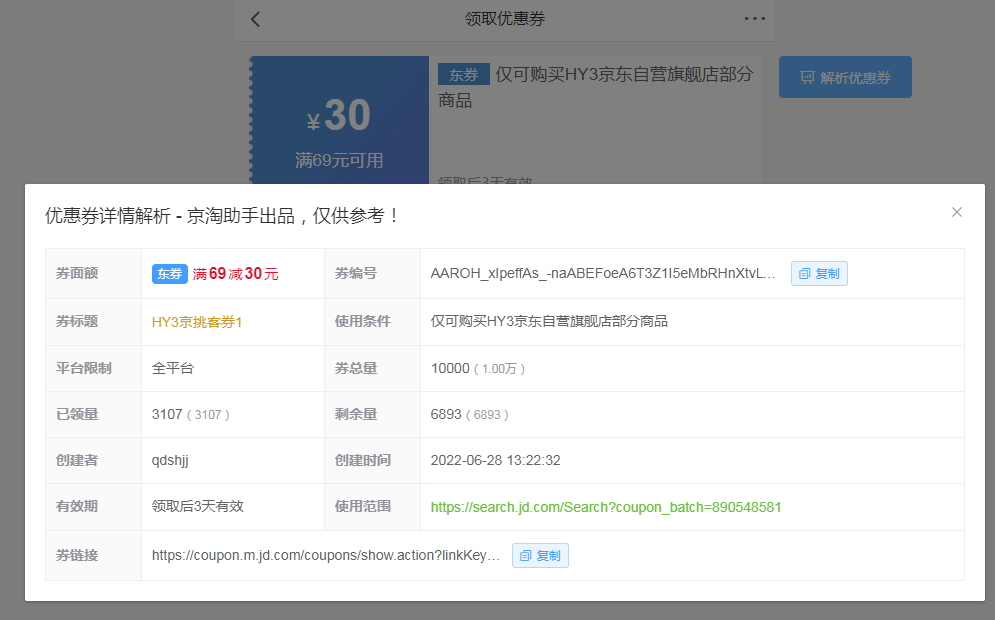The width and height of the screenshot is (995, 620).
Task: Click the total quantity 10000 value
Action: (x=450, y=368)
